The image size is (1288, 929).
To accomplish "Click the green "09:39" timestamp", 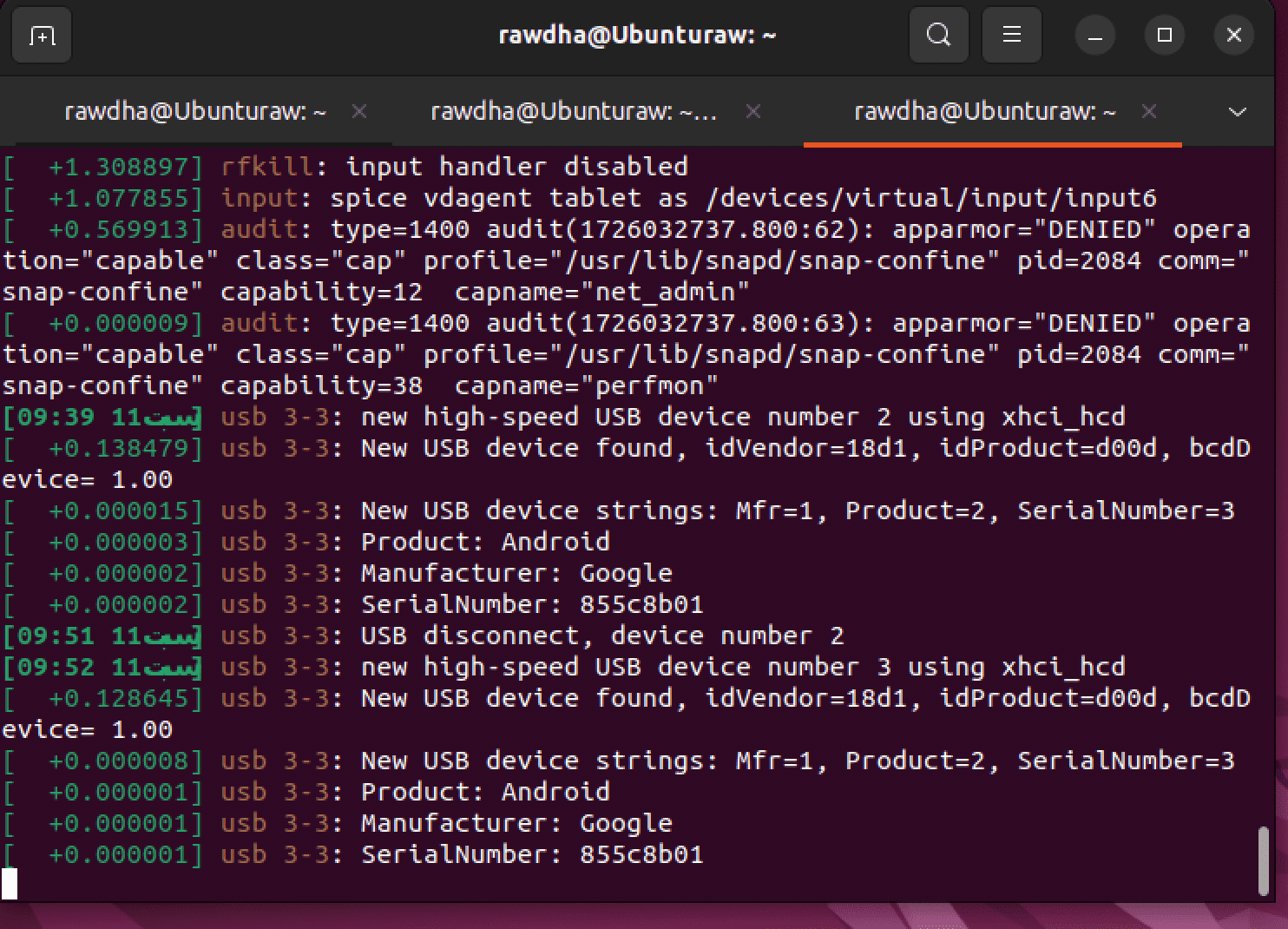I will (55, 417).
